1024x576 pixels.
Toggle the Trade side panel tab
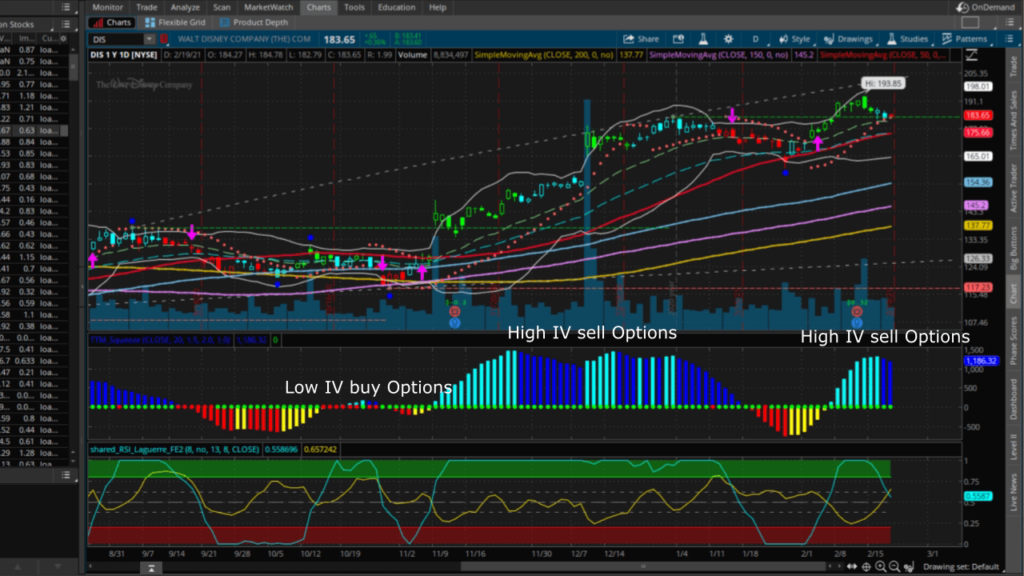(1014, 66)
